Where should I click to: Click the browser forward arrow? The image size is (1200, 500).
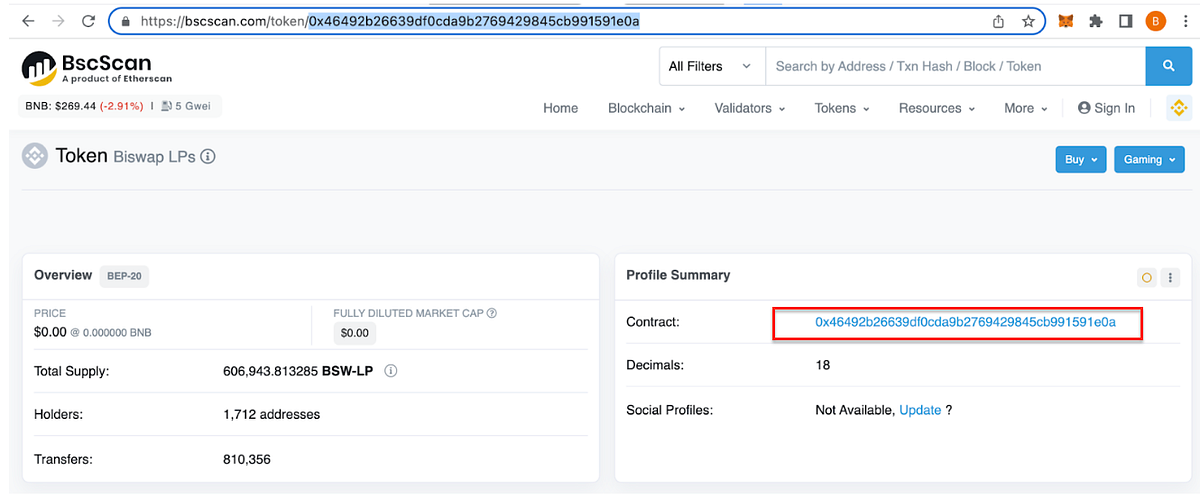pyautogui.click(x=57, y=21)
